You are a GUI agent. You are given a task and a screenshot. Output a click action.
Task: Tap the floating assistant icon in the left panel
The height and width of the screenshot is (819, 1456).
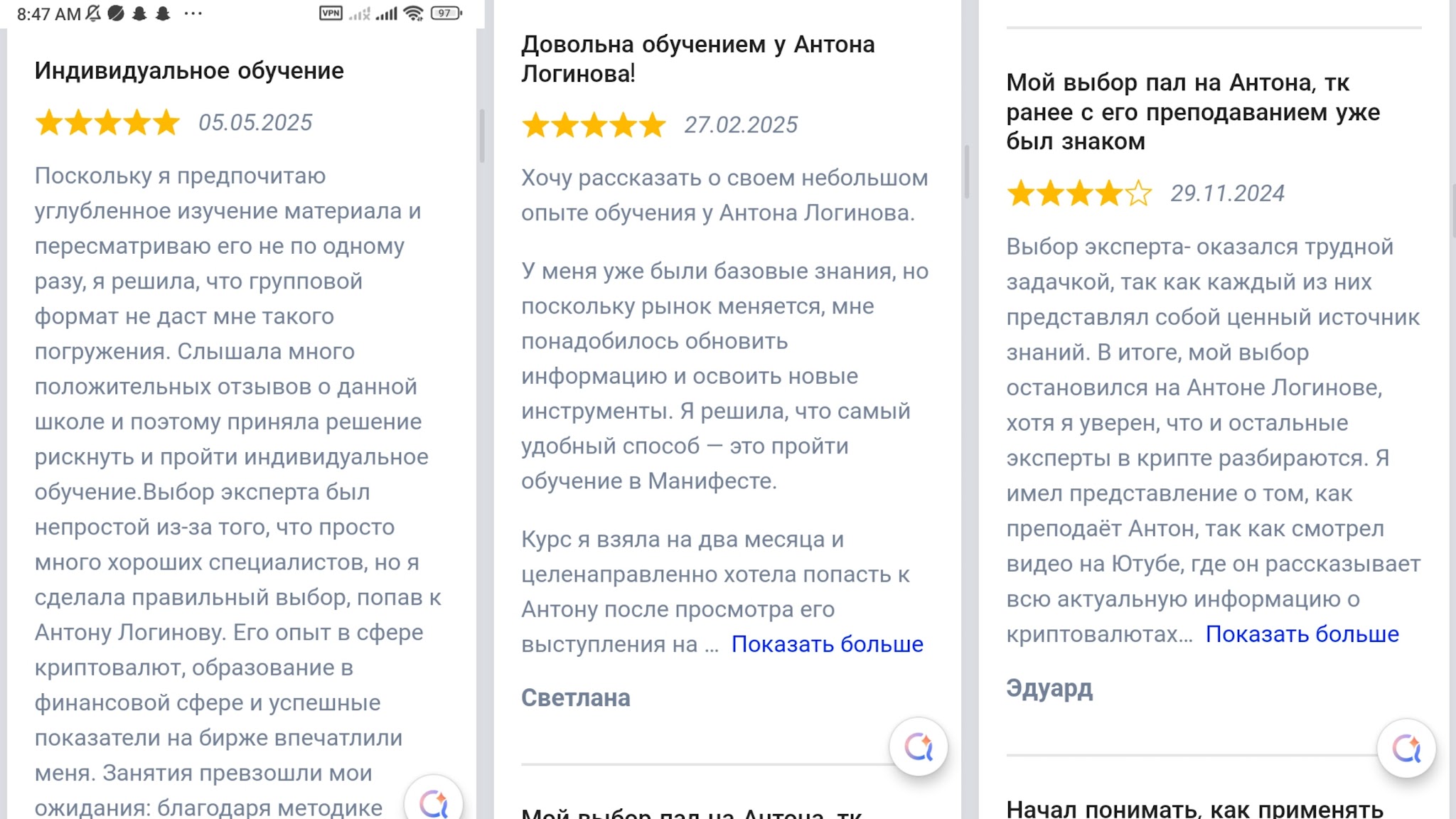434,802
